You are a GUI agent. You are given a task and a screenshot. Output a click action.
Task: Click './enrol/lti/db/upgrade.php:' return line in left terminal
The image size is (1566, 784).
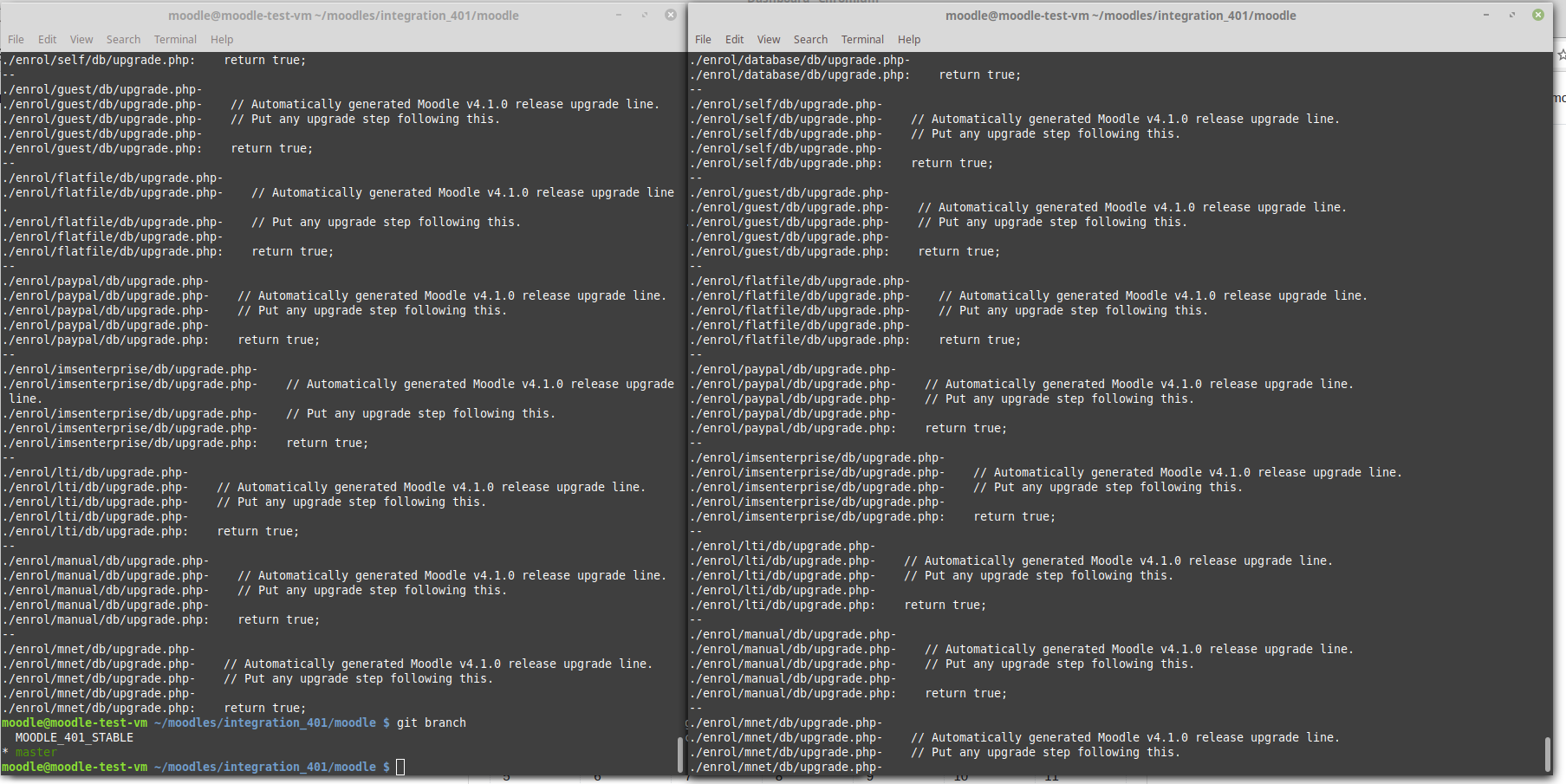pos(151,531)
